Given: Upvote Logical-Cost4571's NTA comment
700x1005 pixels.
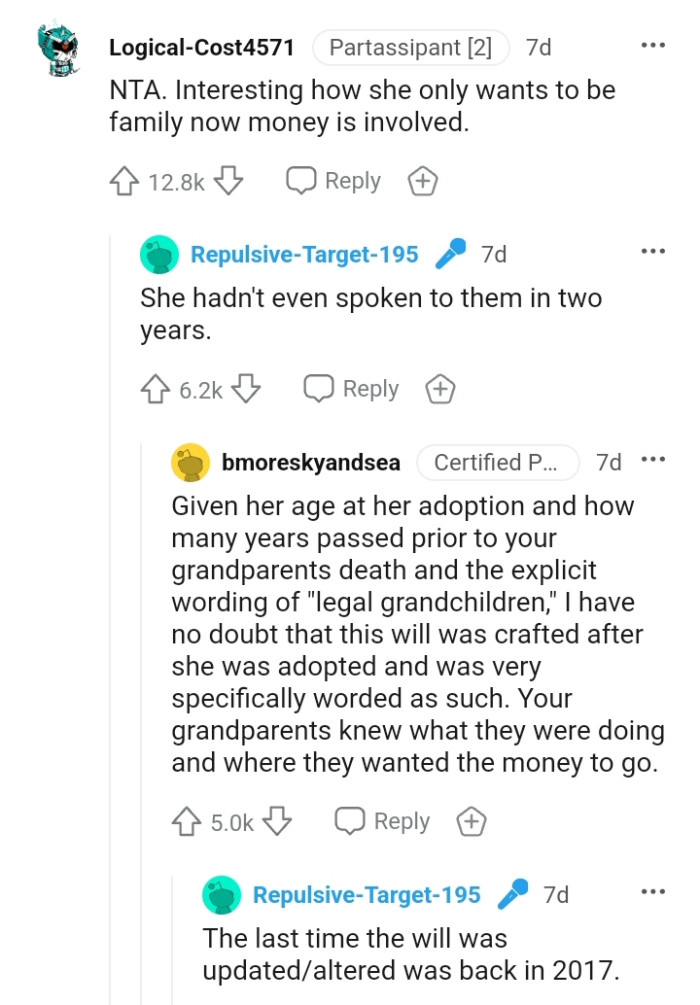Looking at the screenshot, I should [123, 181].
